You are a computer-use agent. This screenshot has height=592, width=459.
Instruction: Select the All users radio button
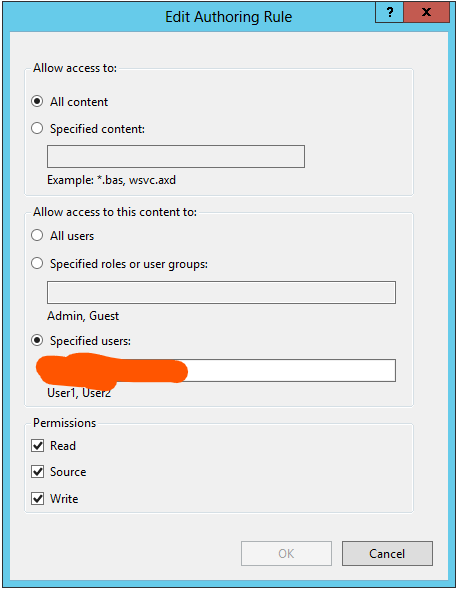pyautogui.click(x=37, y=235)
